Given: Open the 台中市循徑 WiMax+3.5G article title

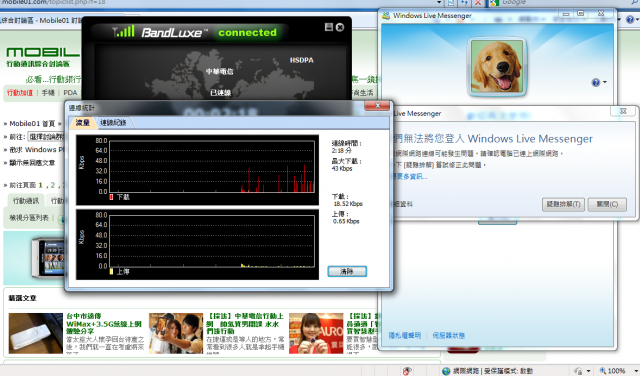Looking at the screenshot, I should pyautogui.click(x=104, y=324).
